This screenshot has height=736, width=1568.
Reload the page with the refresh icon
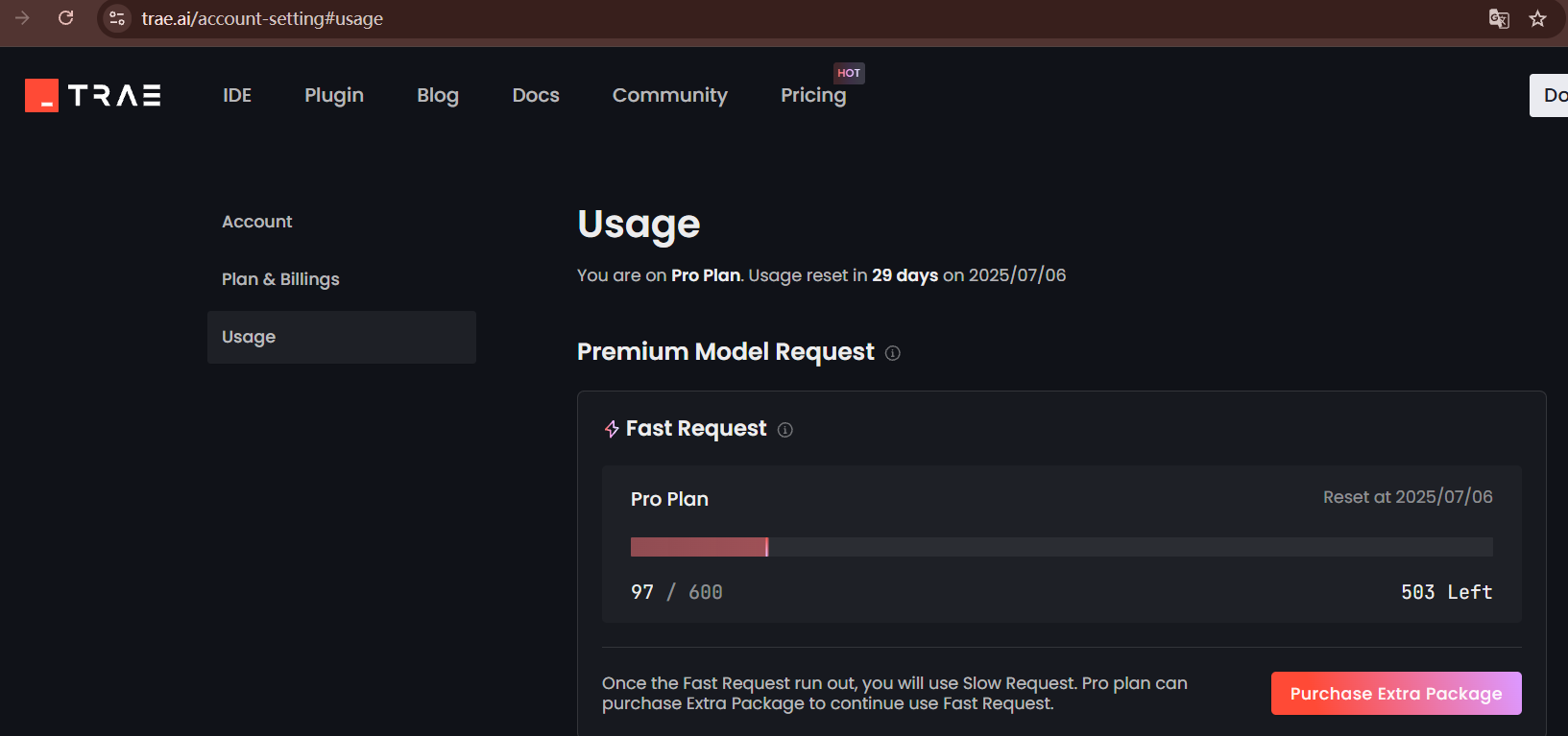[65, 18]
